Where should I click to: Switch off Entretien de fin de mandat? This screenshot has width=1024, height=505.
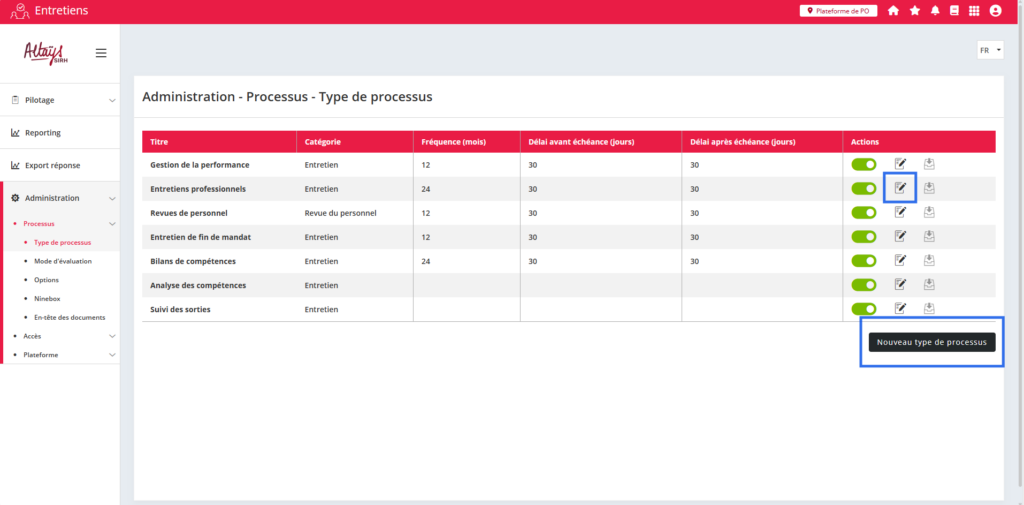863,236
